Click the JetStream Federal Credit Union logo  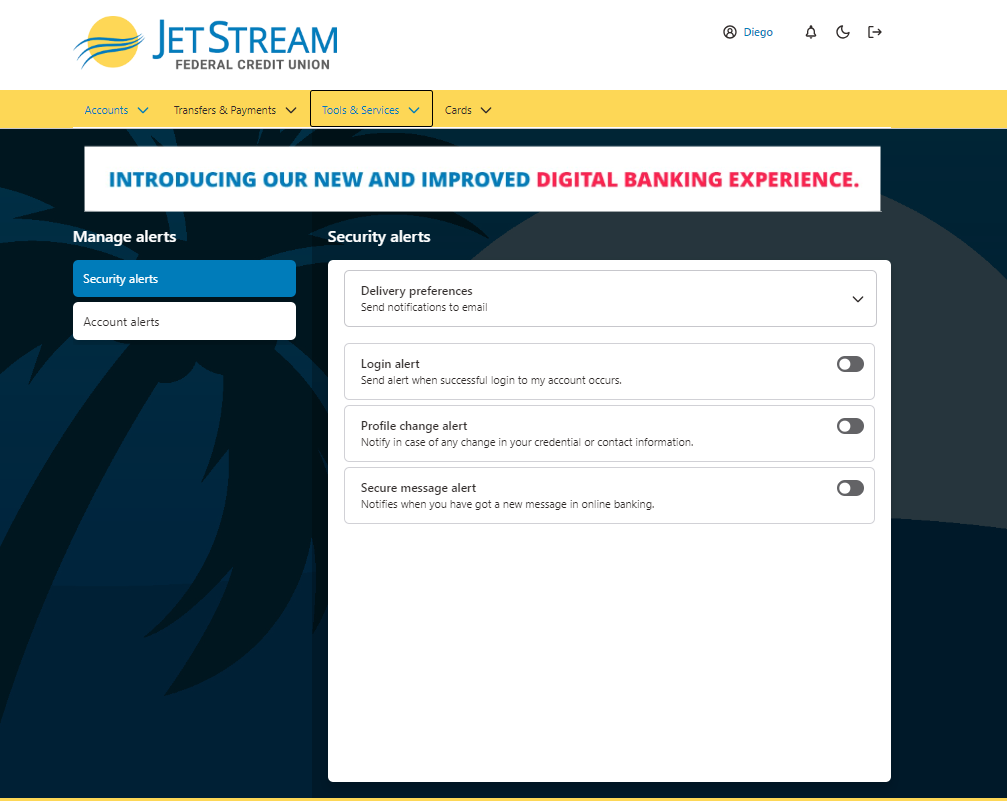(205, 45)
